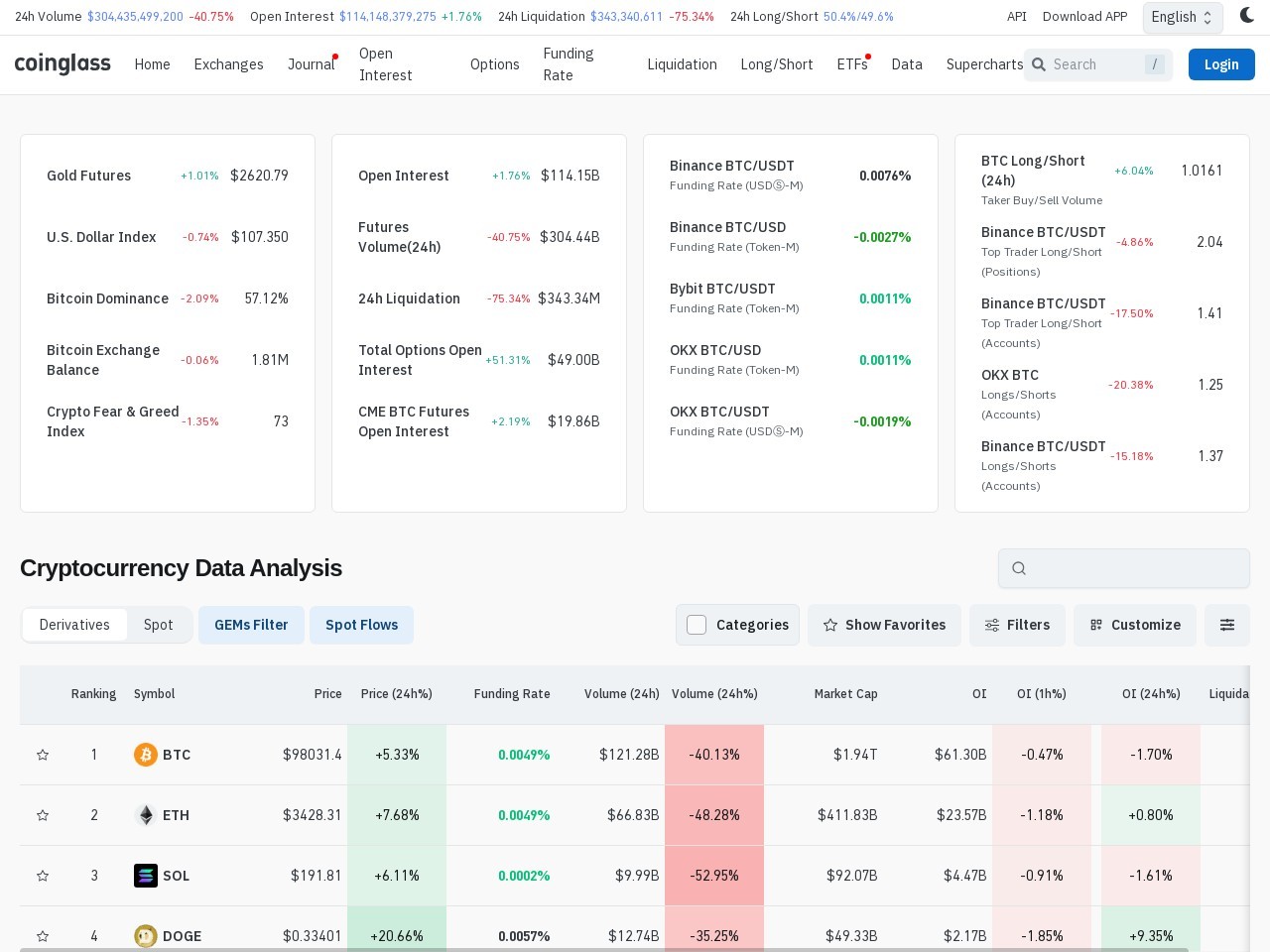
Task: Click the Download APP link
Action: (x=1084, y=17)
